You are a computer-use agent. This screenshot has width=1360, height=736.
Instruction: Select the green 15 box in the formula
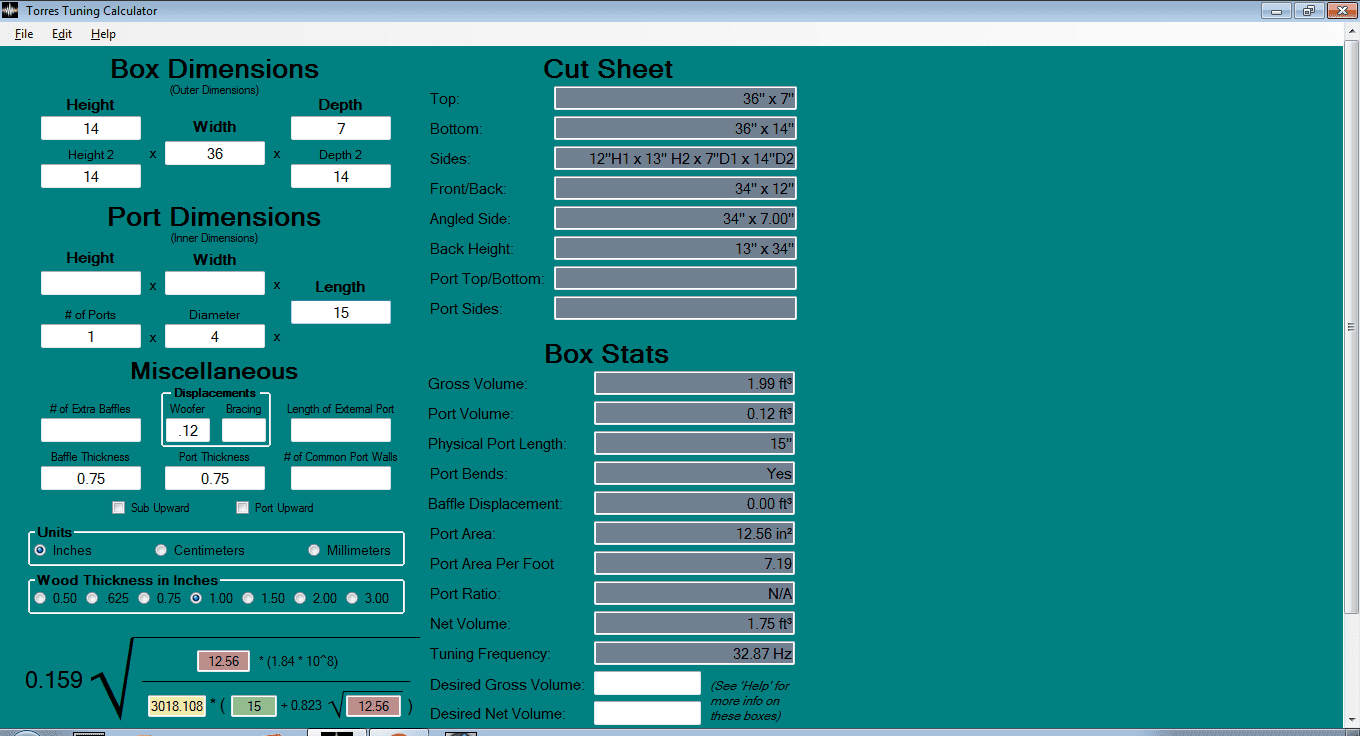point(254,706)
